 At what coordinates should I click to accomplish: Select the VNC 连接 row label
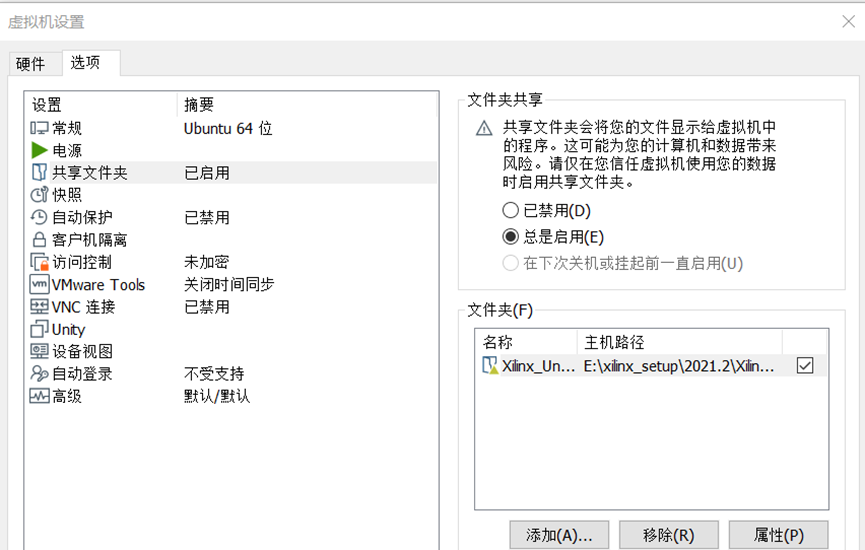[83, 307]
